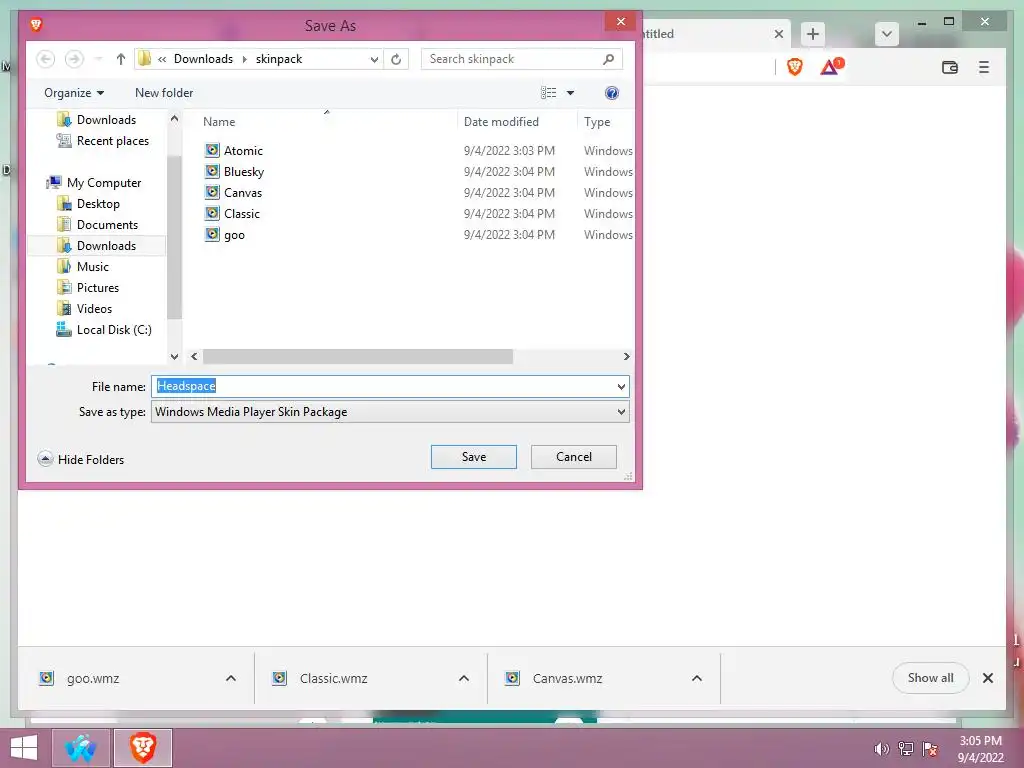Image resolution: width=1024 pixels, height=768 pixels.
Task: Collapse the folder pane with Hide Folders
Action: click(81, 459)
